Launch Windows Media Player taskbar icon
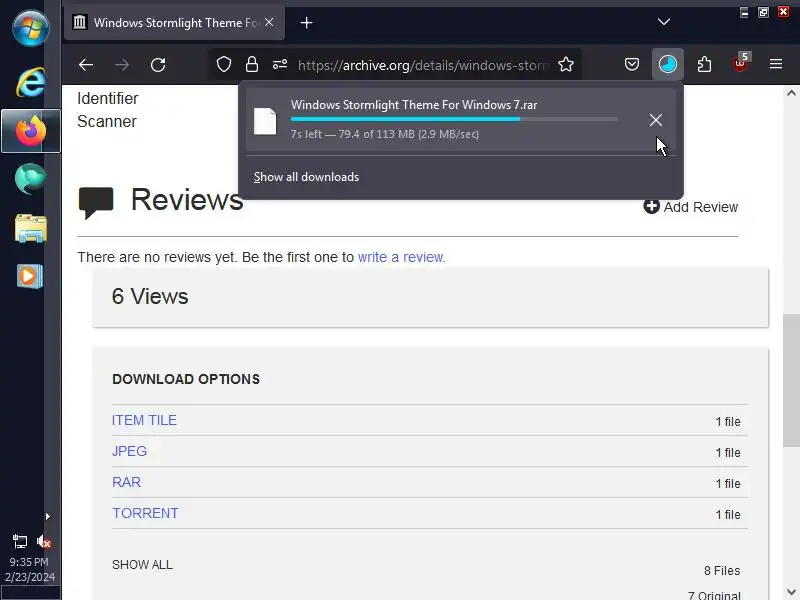800x600 pixels. (x=30, y=276)
